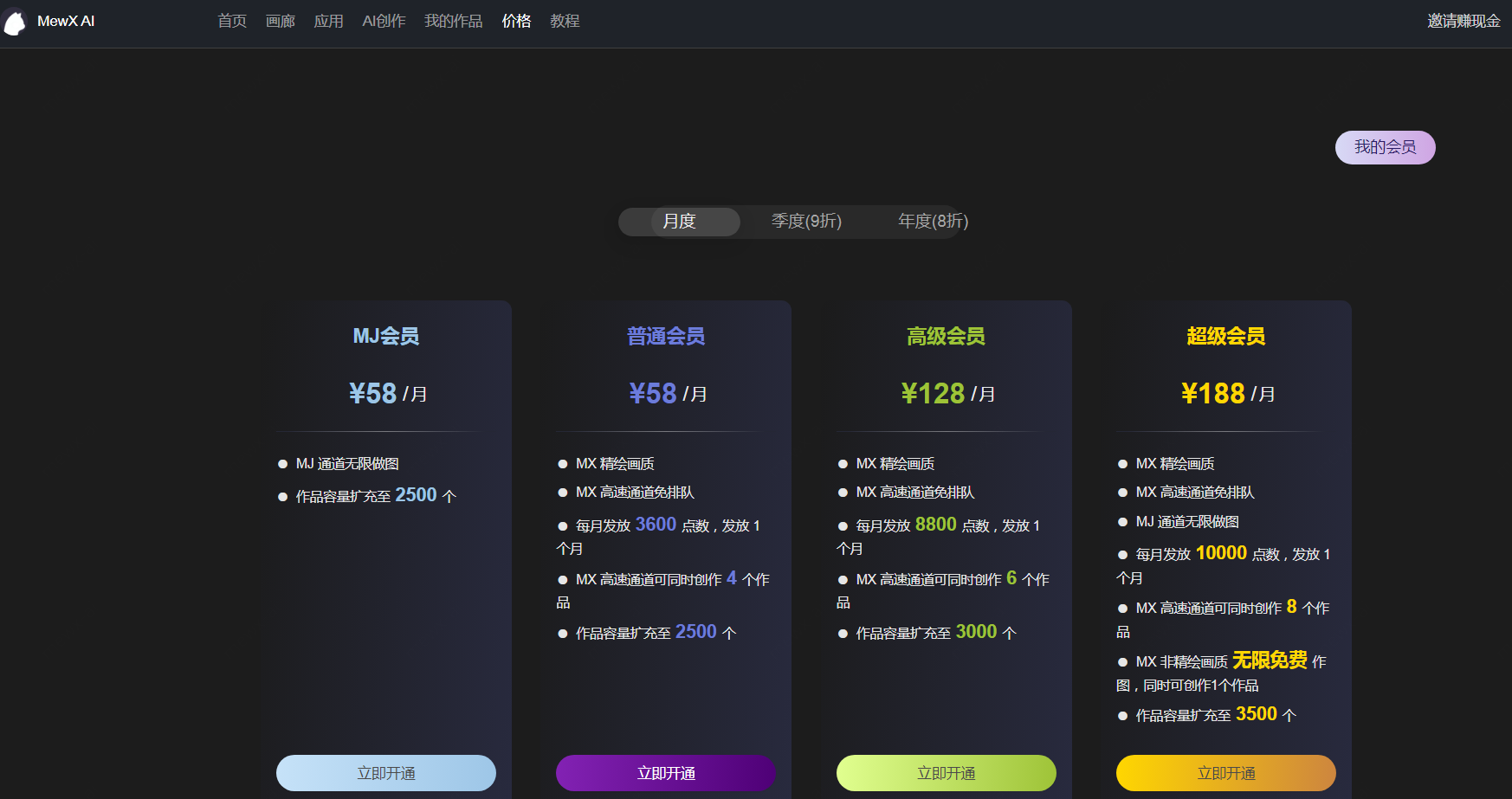Click 可同时创作 8 个作品 text
The image size is (1512, 799).
click(1223, 618)
